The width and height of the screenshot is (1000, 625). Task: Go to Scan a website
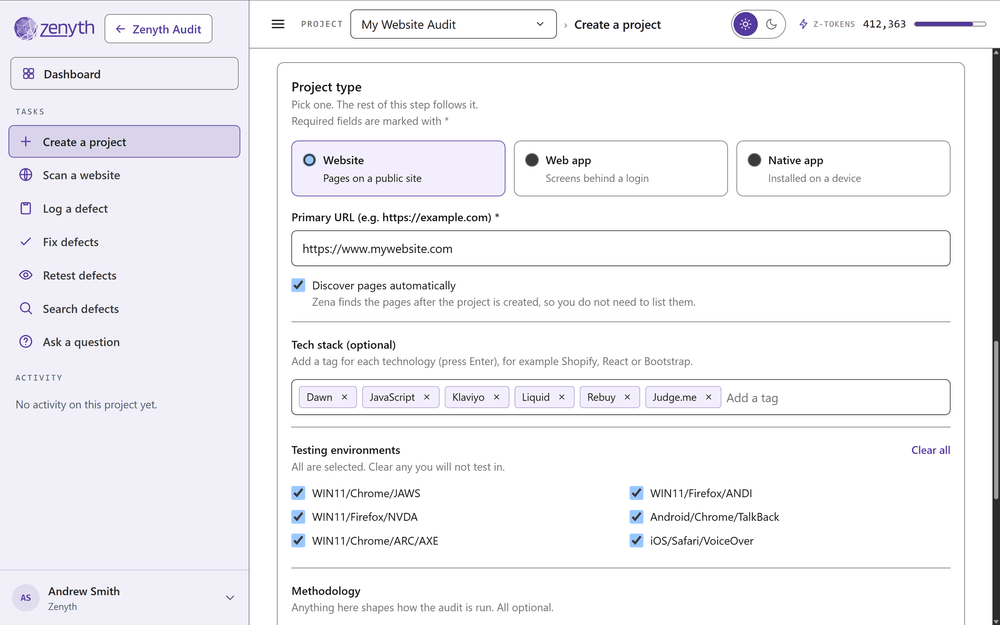pos(124,175)
